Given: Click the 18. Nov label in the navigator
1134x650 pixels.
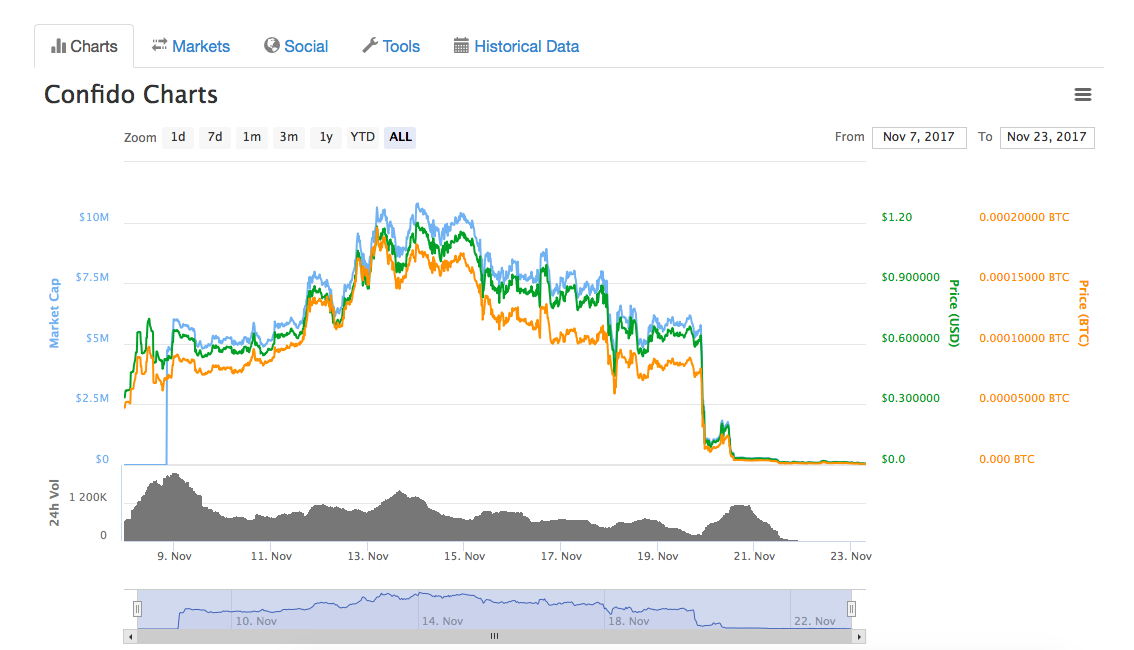Looking at the screenshot, I should pyautogui.click(x=628, y=621).
